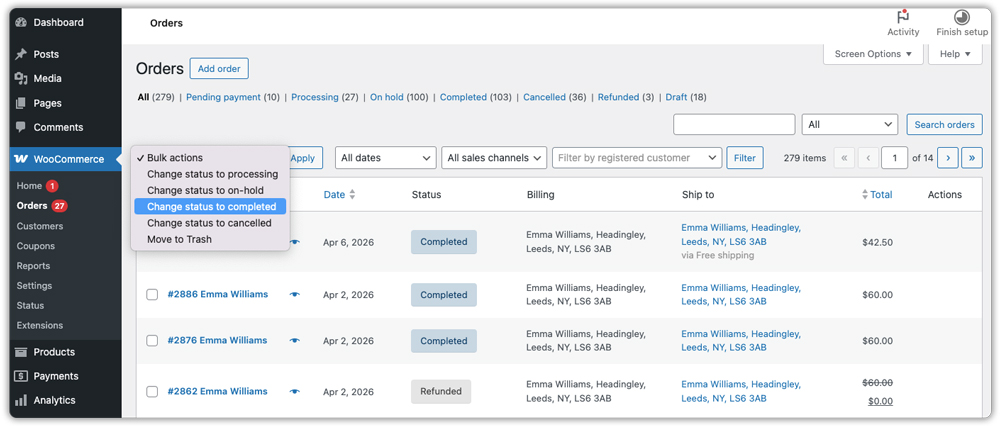Viewport: 1000px width, 426px height.
Task: Click the Comments bubble icon
Action: click(x=21, y=127)
